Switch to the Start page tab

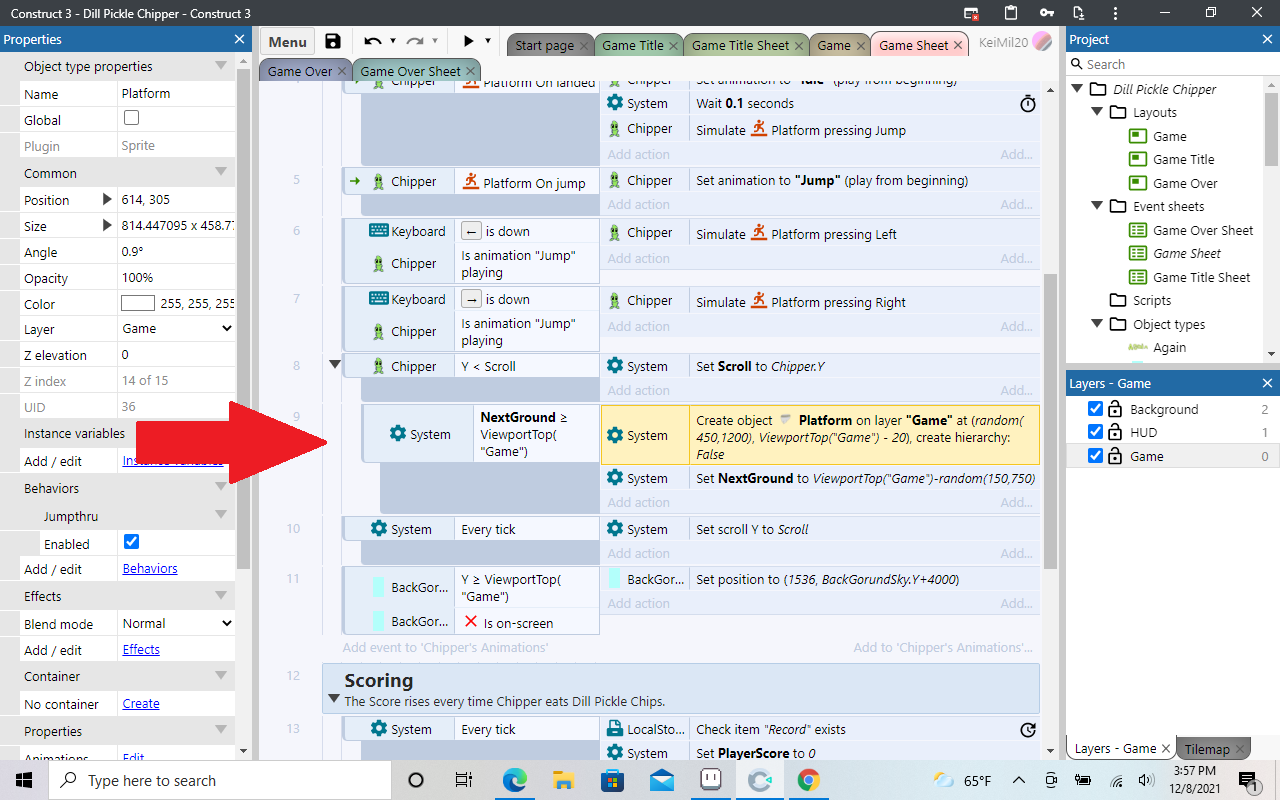click(x=544, y=45)
